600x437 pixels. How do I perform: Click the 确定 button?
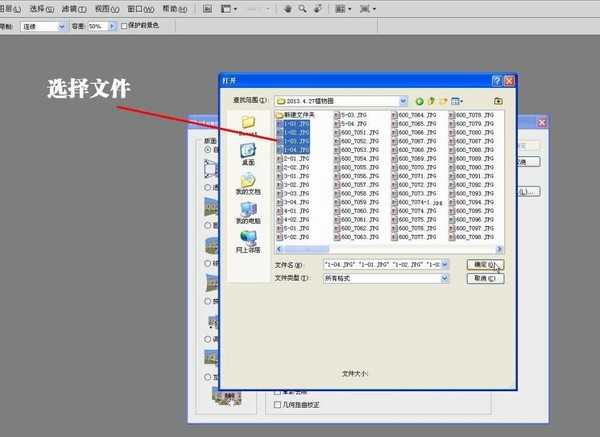pyautogui.click(x=485, y=264)
